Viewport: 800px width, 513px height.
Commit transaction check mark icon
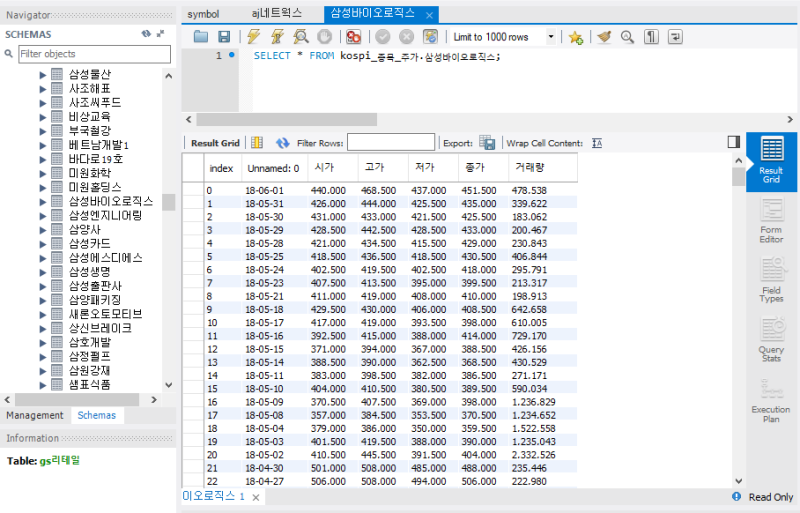[383, 37]
